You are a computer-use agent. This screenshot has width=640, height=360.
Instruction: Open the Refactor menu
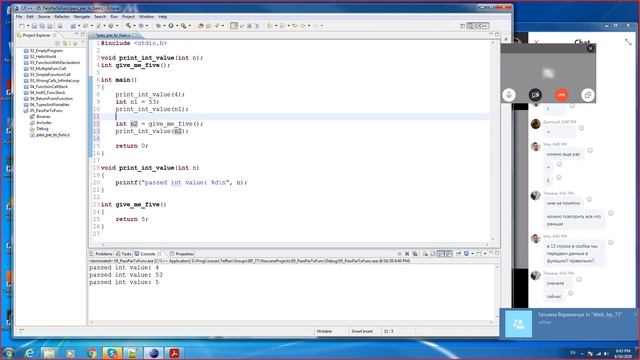[62, 17]
